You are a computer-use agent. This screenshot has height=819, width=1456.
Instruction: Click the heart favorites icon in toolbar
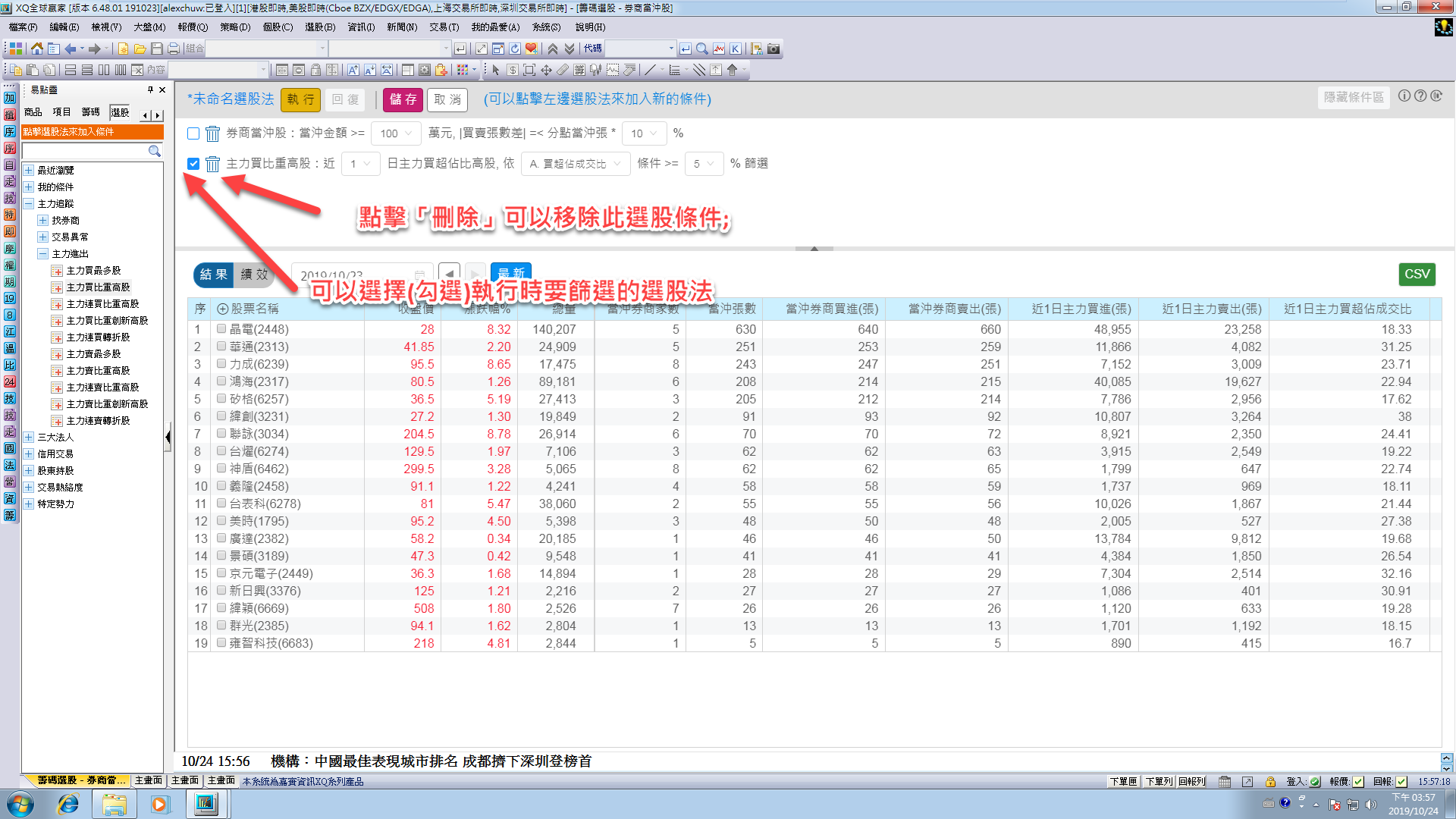click(x=531, y=49)
